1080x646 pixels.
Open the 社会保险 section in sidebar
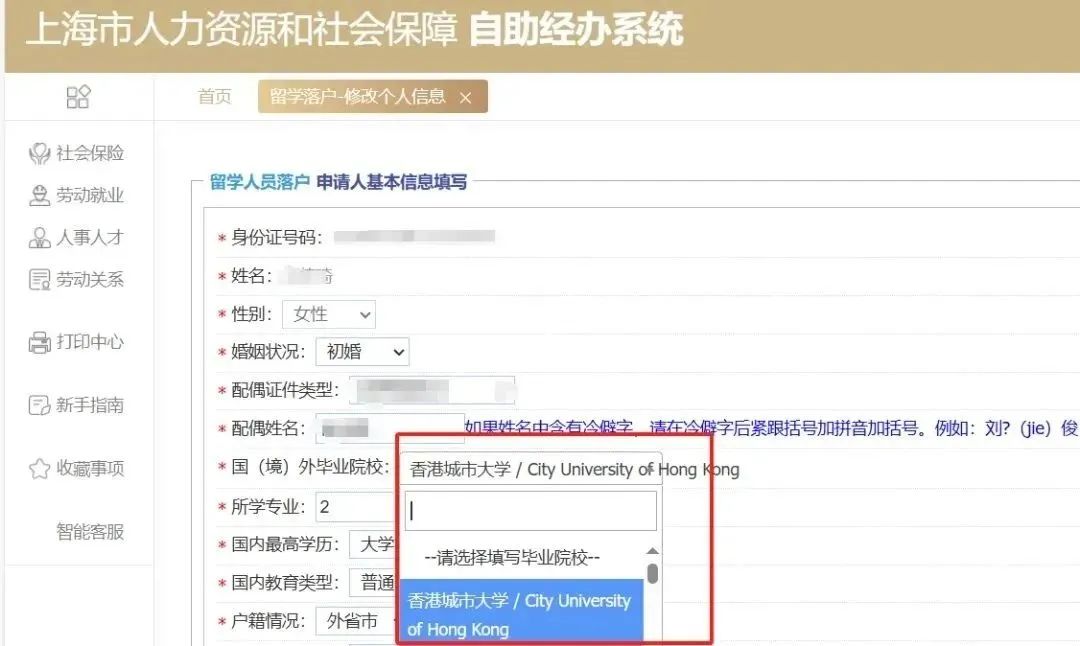point(76,152)
